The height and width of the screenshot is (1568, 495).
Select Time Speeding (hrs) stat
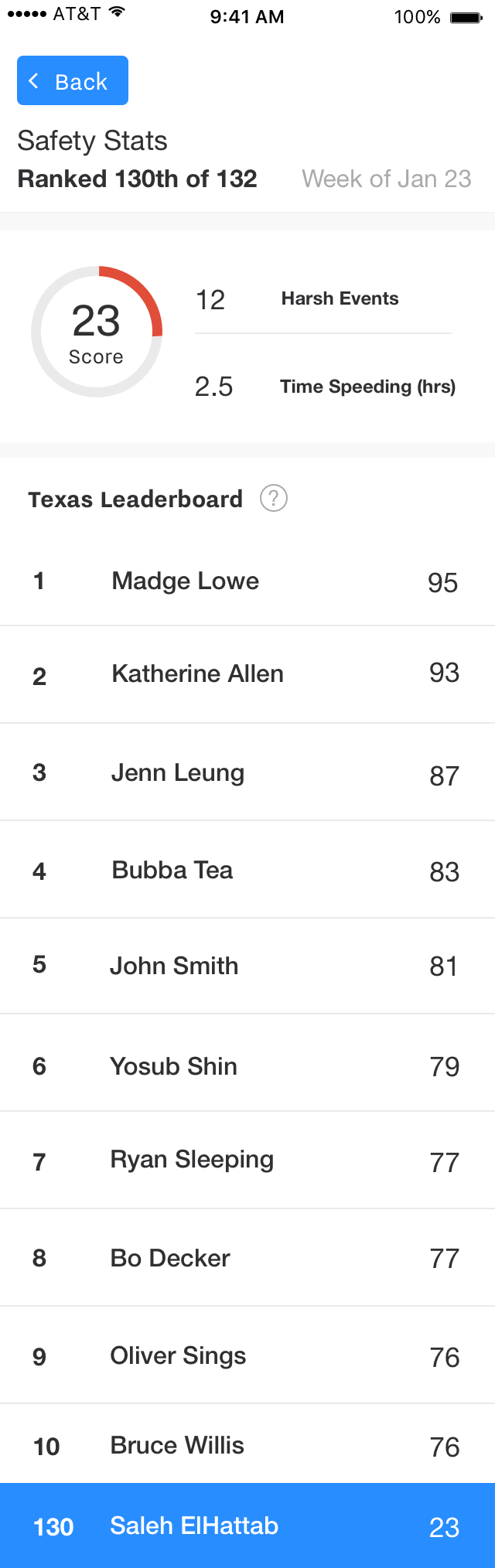(x=325, y=387)
